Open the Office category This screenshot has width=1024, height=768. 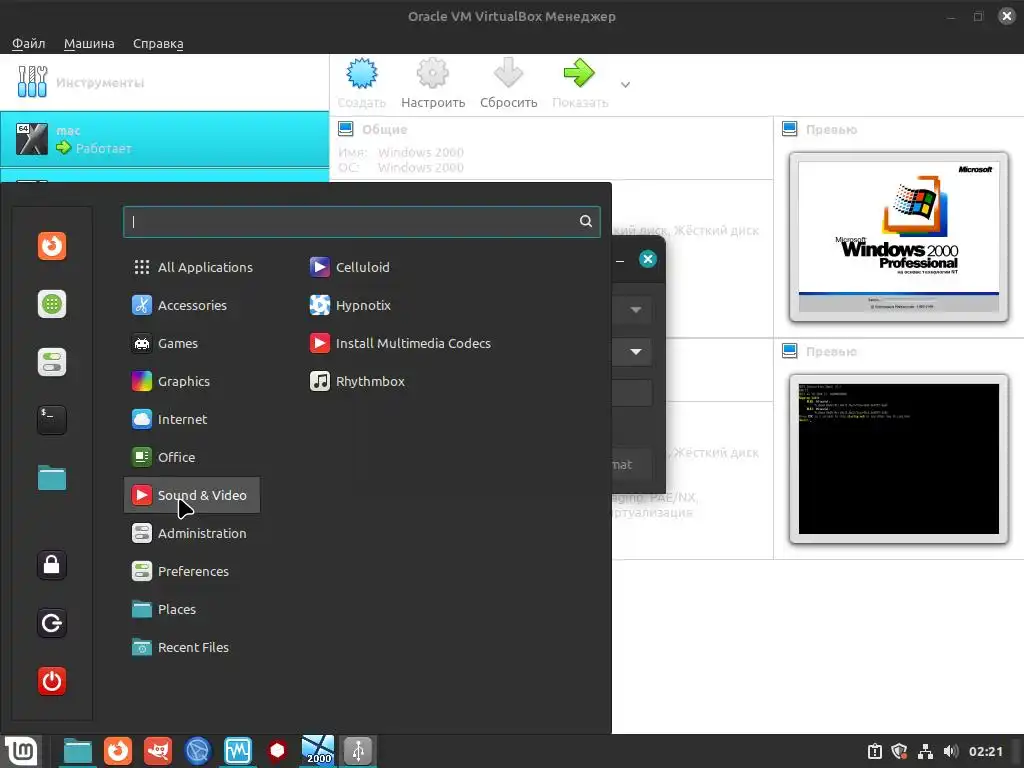tap(192, 457)
